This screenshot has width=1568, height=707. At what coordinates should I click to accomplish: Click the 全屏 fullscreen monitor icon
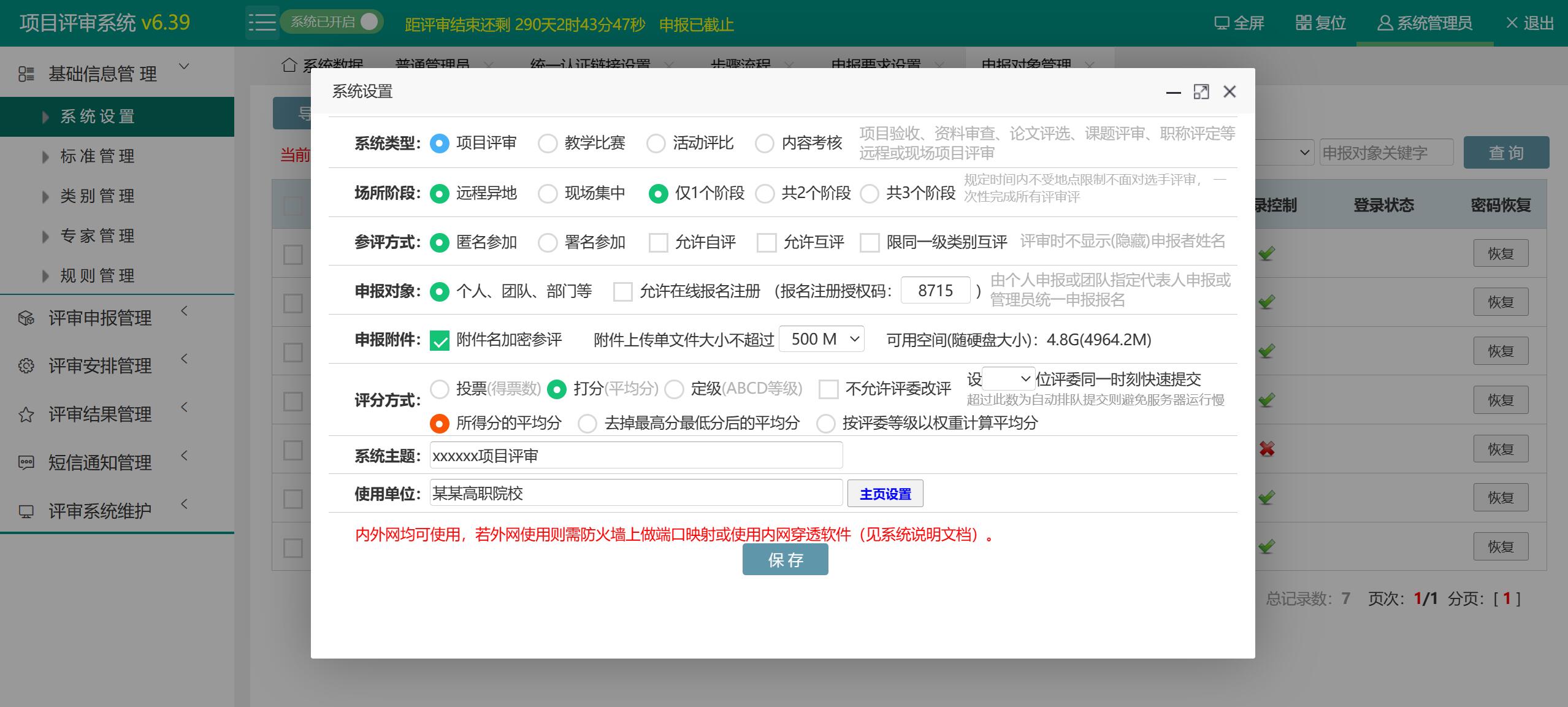coord(1221,23)
